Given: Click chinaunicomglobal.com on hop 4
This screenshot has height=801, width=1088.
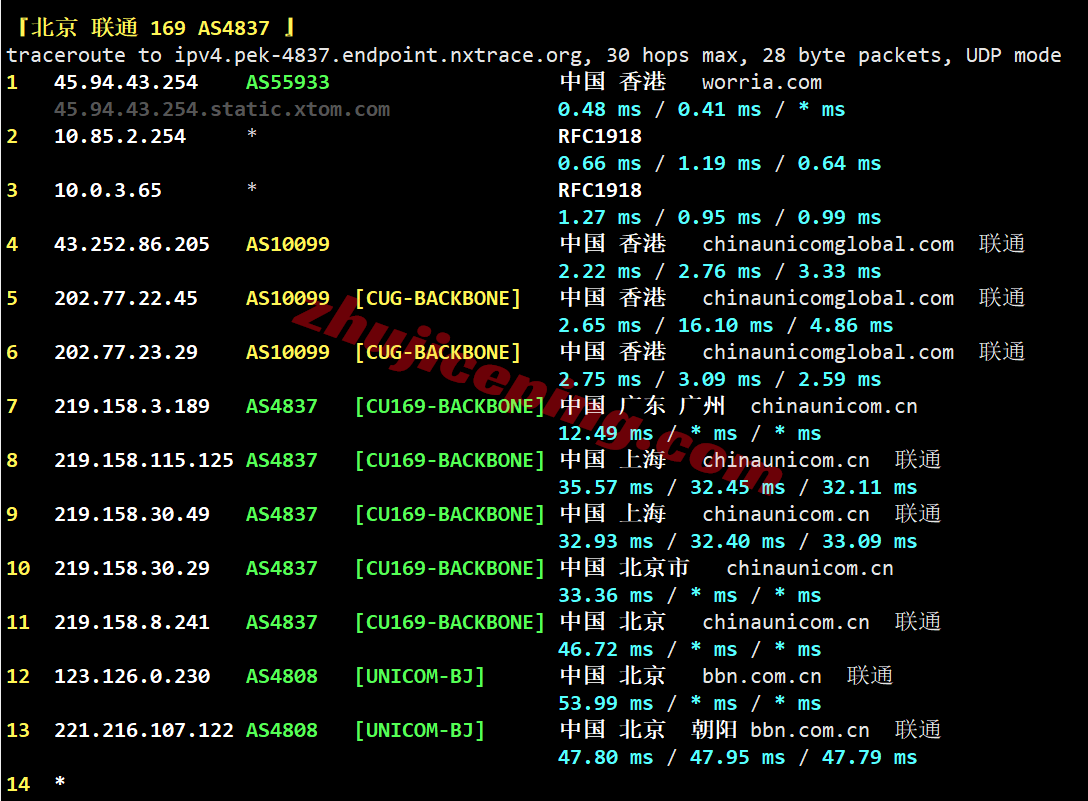Looking at the screenshot, I should (x=828, y=244).
